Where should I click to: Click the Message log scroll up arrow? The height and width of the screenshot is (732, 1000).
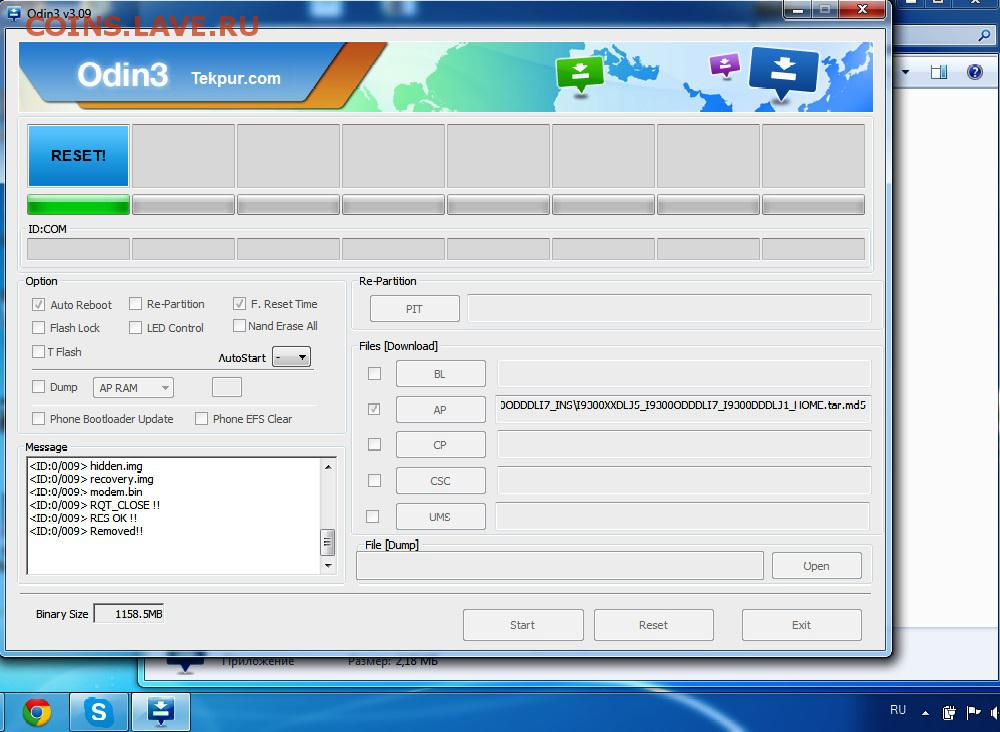[x=328, y=467]
